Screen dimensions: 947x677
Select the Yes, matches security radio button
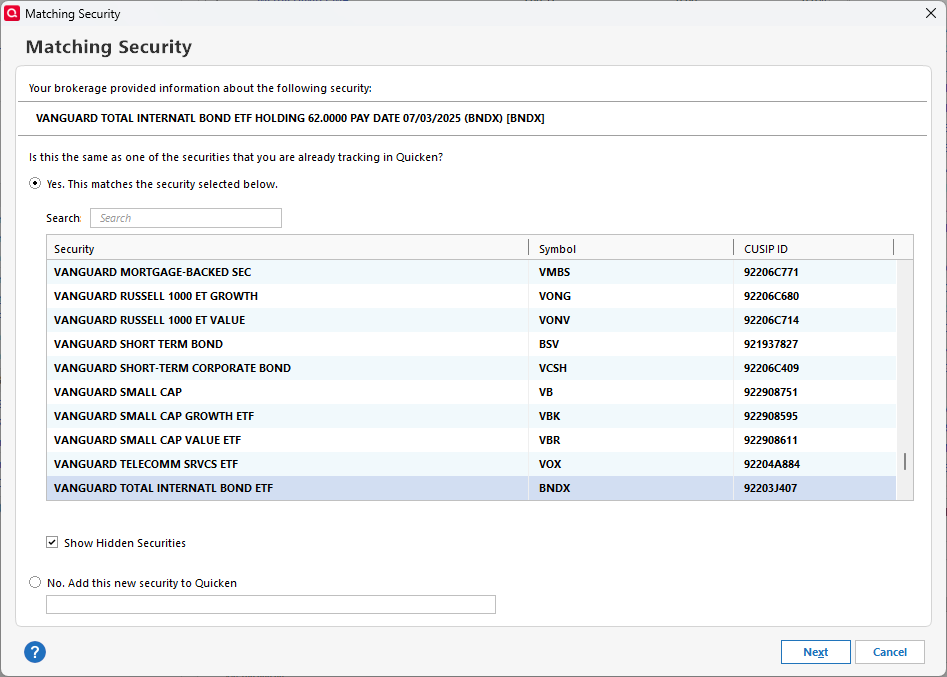(36, 184)
